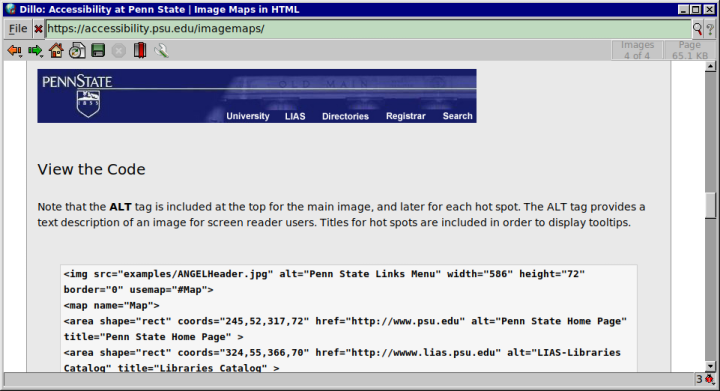The width and height of the screenshot is (720, 391).
Task: Click the bold ALT word in the paragraph
Action: [x=120, y=207]
